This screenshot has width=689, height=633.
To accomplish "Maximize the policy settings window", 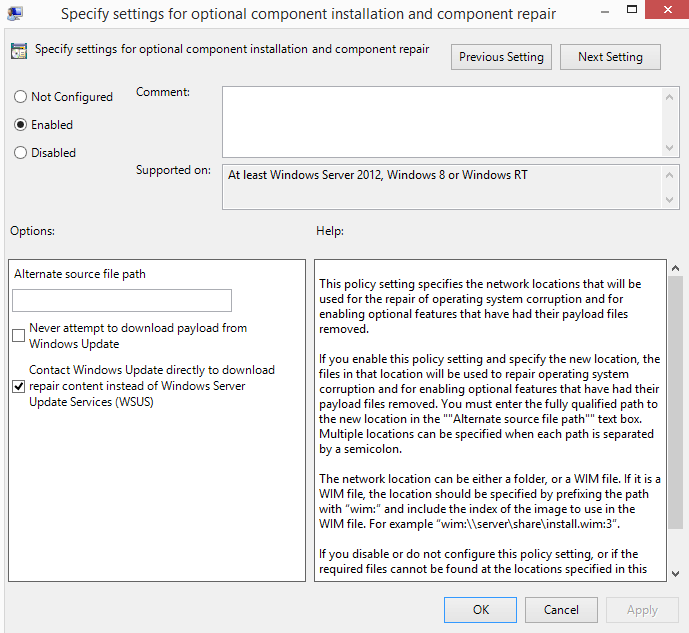I will [632, 9].
